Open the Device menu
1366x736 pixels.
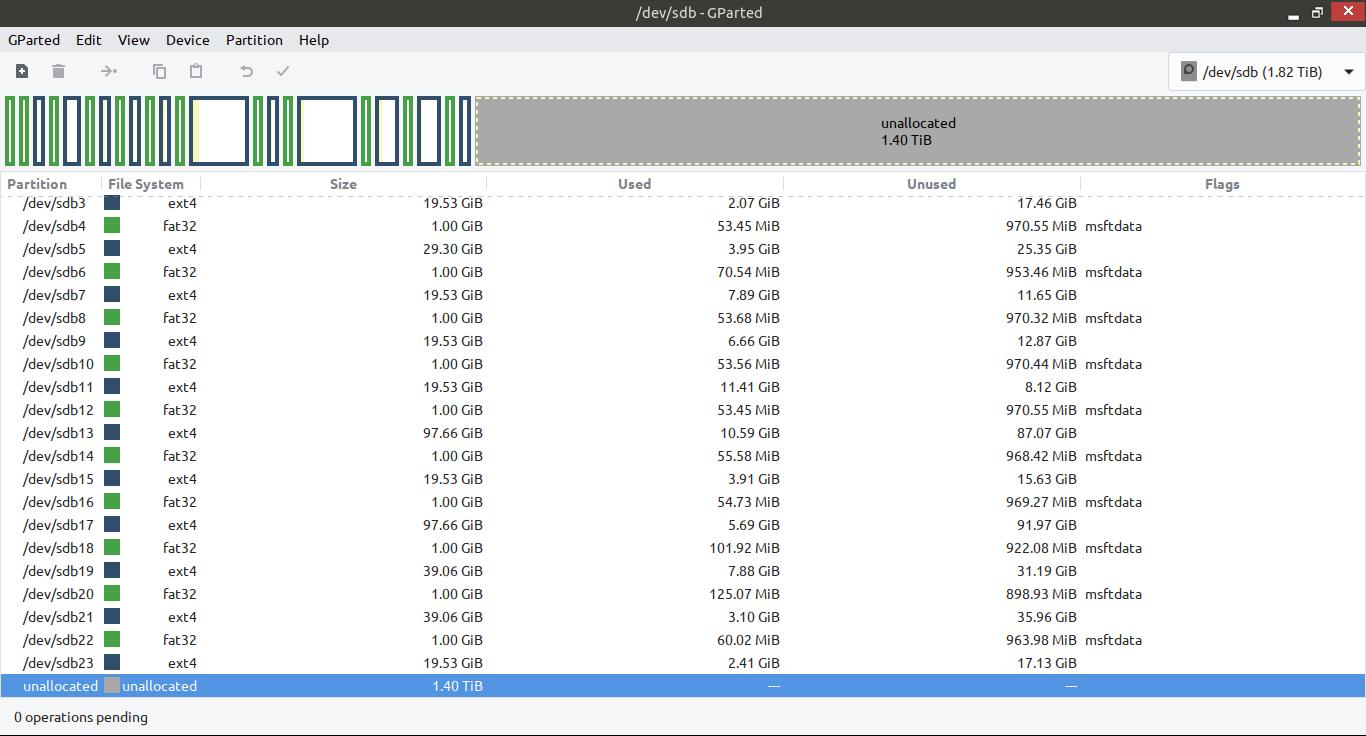187,40
